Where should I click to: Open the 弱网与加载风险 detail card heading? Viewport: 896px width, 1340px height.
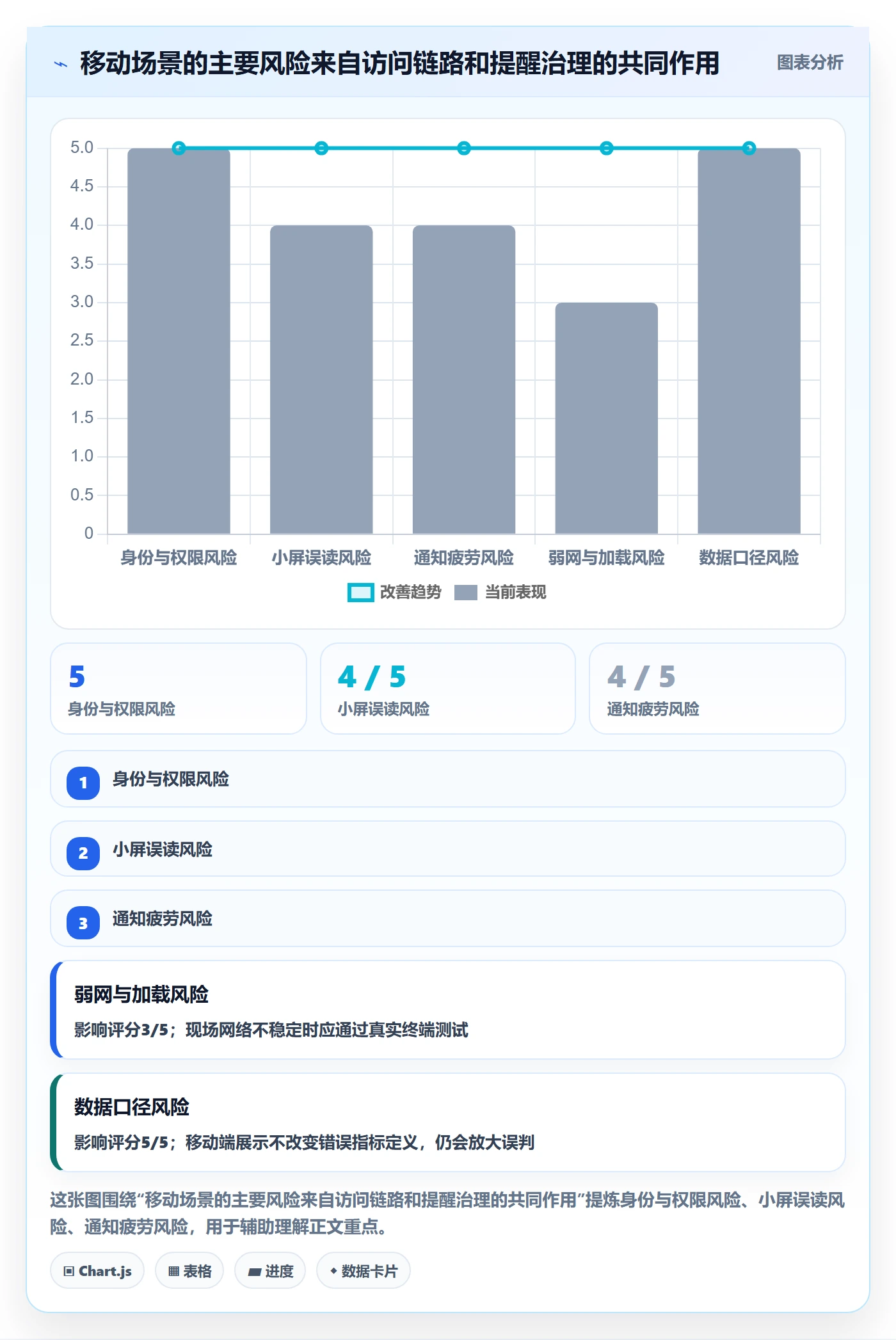tap(141, 994)
